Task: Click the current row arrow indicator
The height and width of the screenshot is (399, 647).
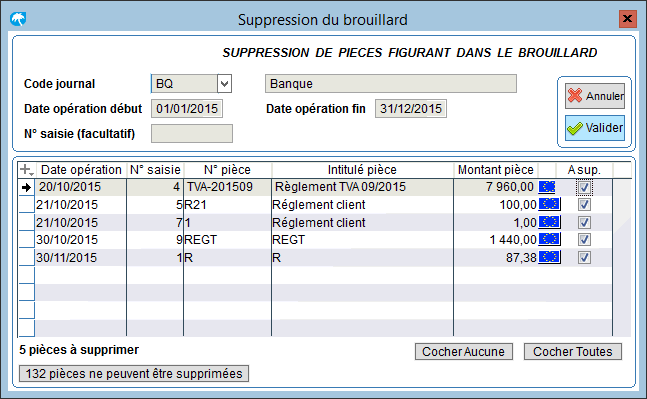Action: (x=26, y=187)
